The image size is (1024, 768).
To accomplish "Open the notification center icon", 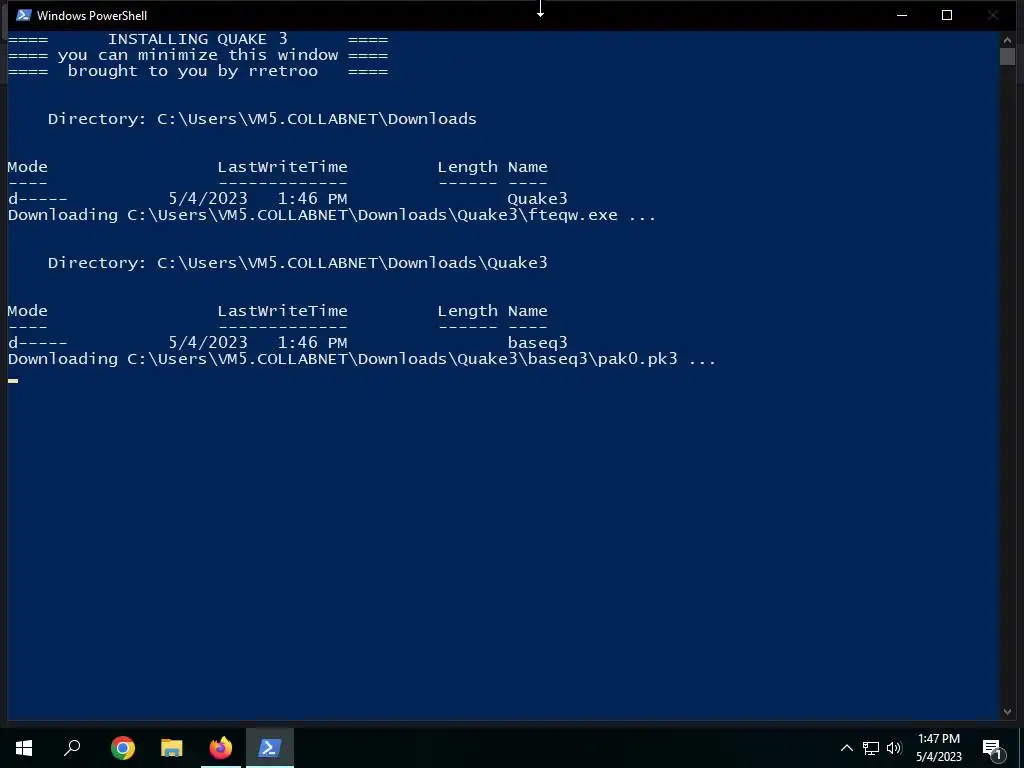I will coord(992,749).
